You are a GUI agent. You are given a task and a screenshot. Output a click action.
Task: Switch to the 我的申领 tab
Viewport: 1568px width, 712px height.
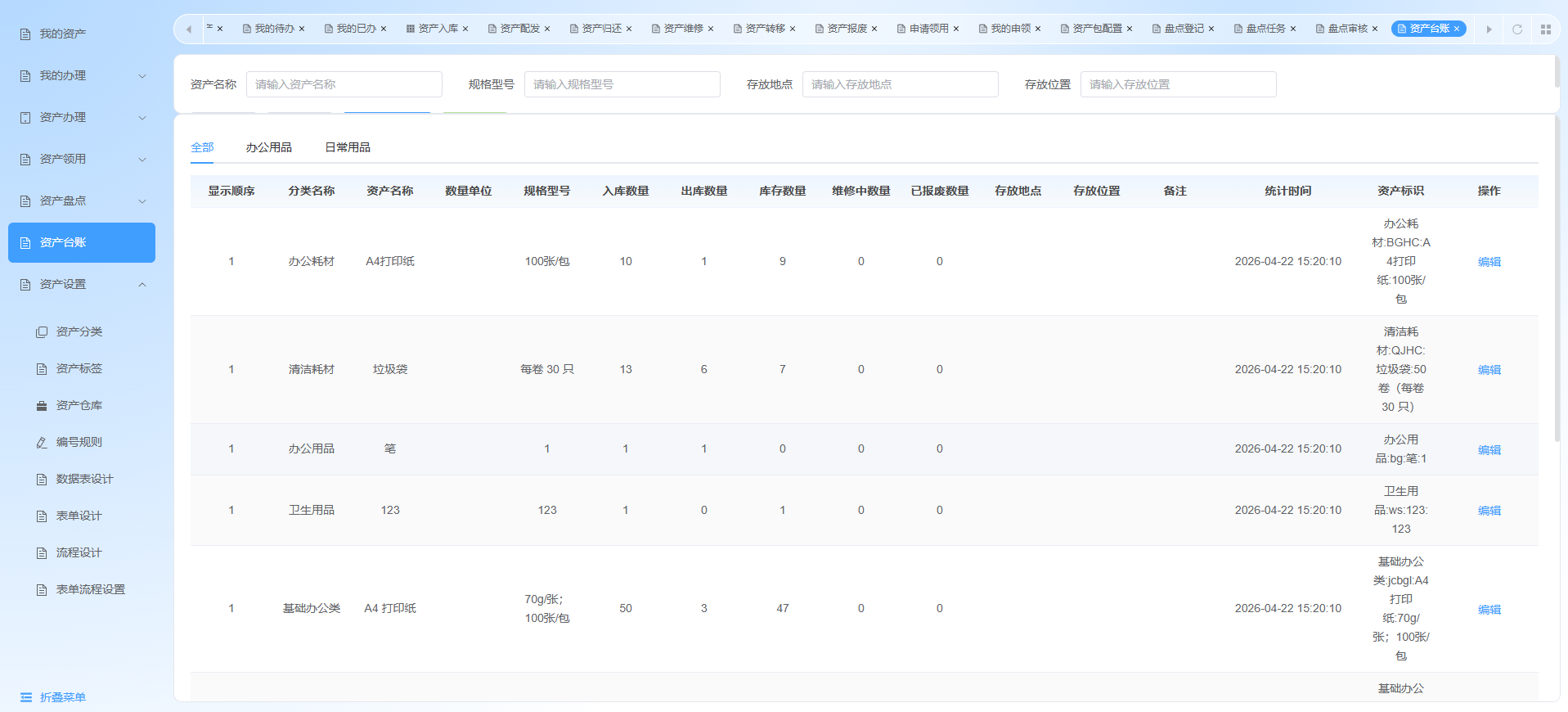pos(1010,29)
